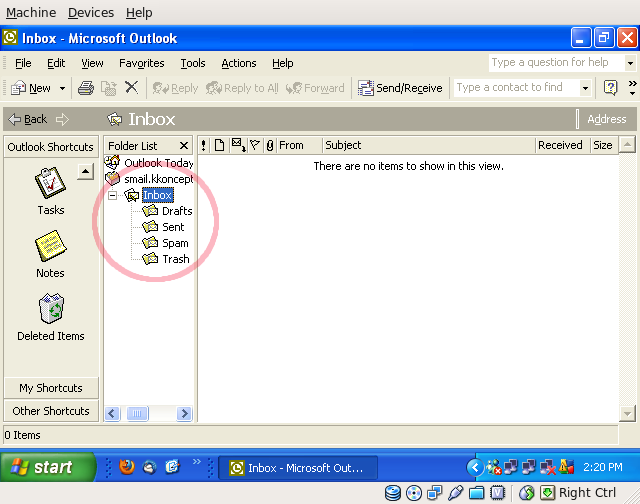The height and width of the screenshot is (504, 640).
Task: Select the Inbox folder
Action: click(158, 195)
